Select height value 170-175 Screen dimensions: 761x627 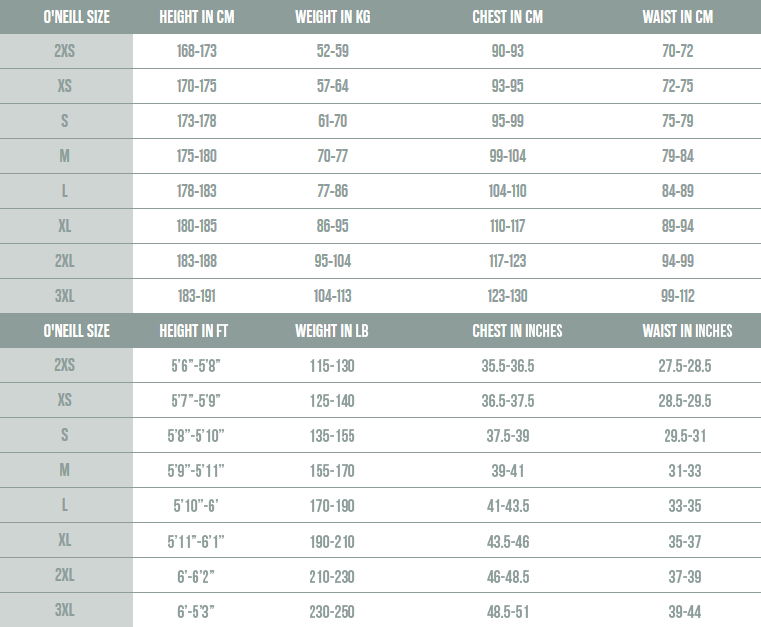[x=197, y=86]
